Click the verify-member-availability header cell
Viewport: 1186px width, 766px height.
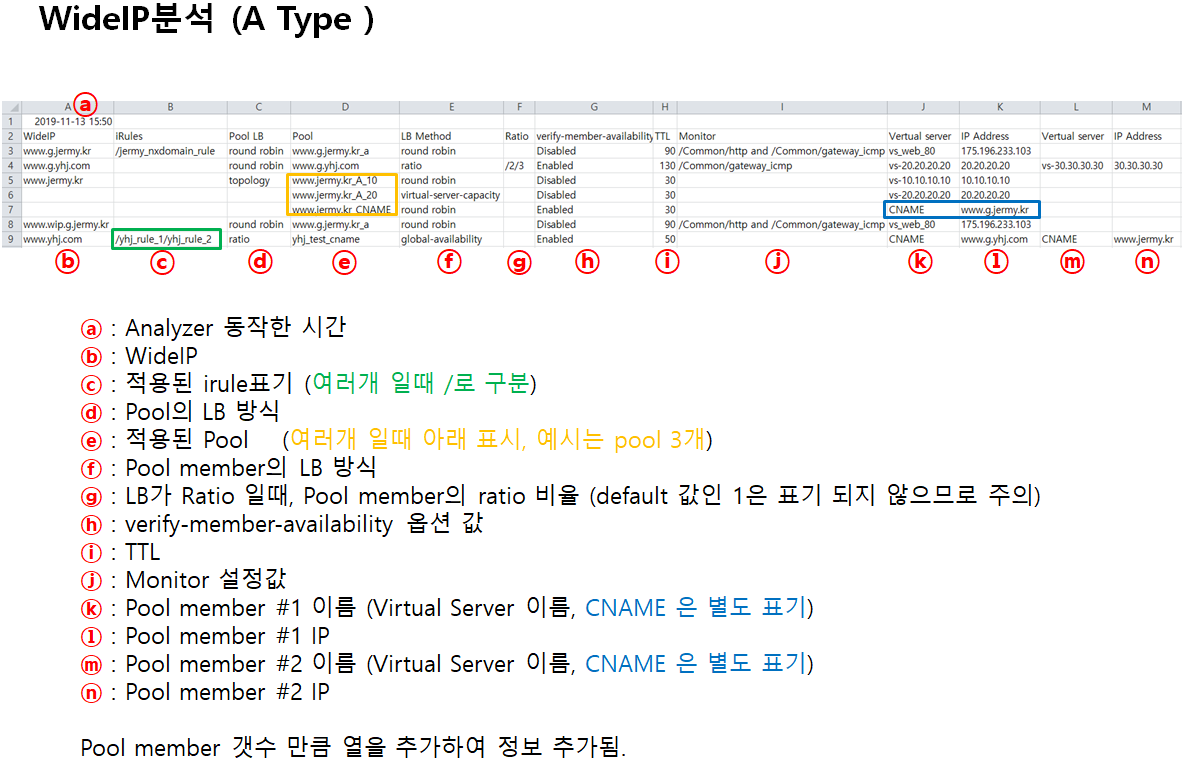coord(595,136)
